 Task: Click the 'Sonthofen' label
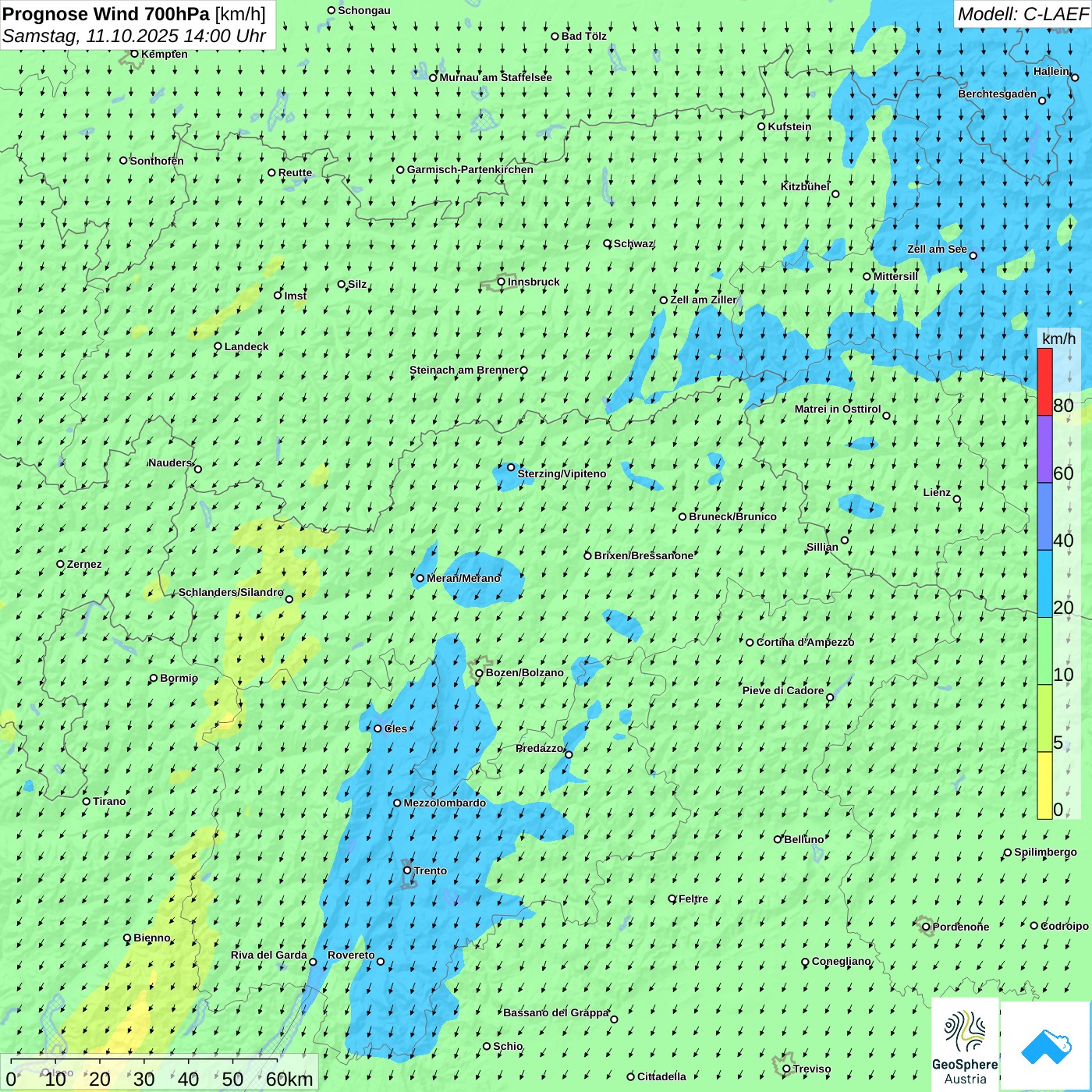coord(157,161)
